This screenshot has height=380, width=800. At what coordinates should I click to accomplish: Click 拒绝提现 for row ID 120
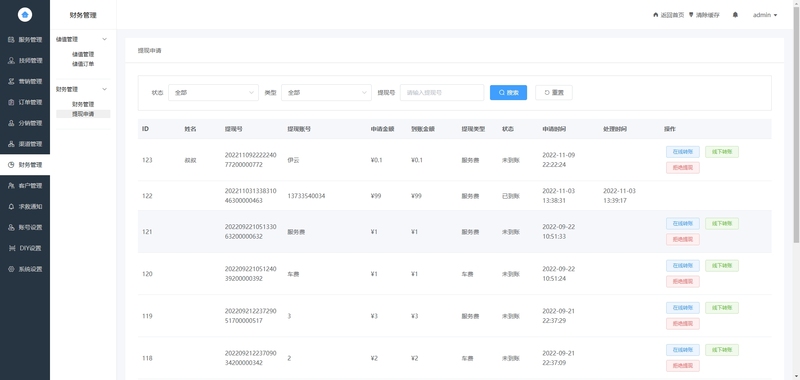[683, 282]
